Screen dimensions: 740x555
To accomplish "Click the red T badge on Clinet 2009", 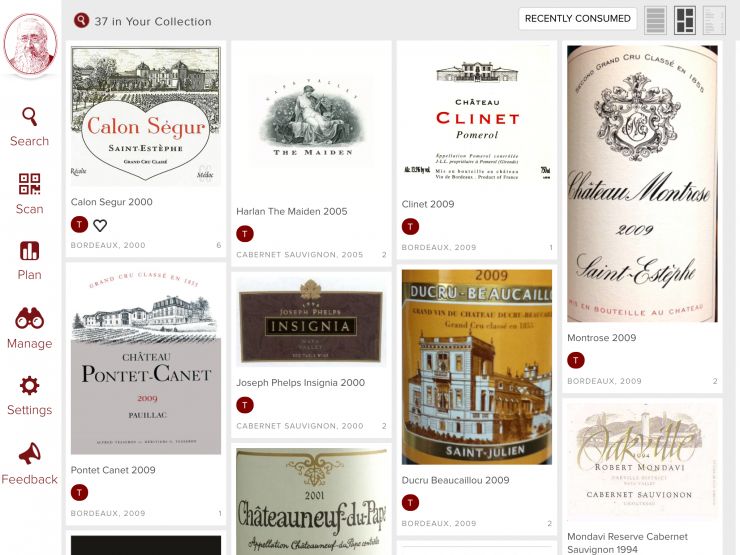I will (x=410, y=227).
